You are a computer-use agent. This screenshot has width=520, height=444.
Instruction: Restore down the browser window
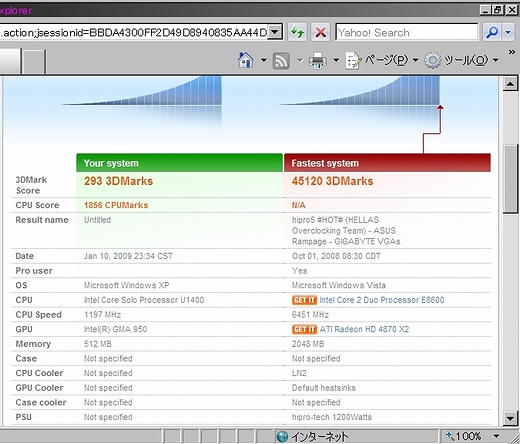(498, 10)
